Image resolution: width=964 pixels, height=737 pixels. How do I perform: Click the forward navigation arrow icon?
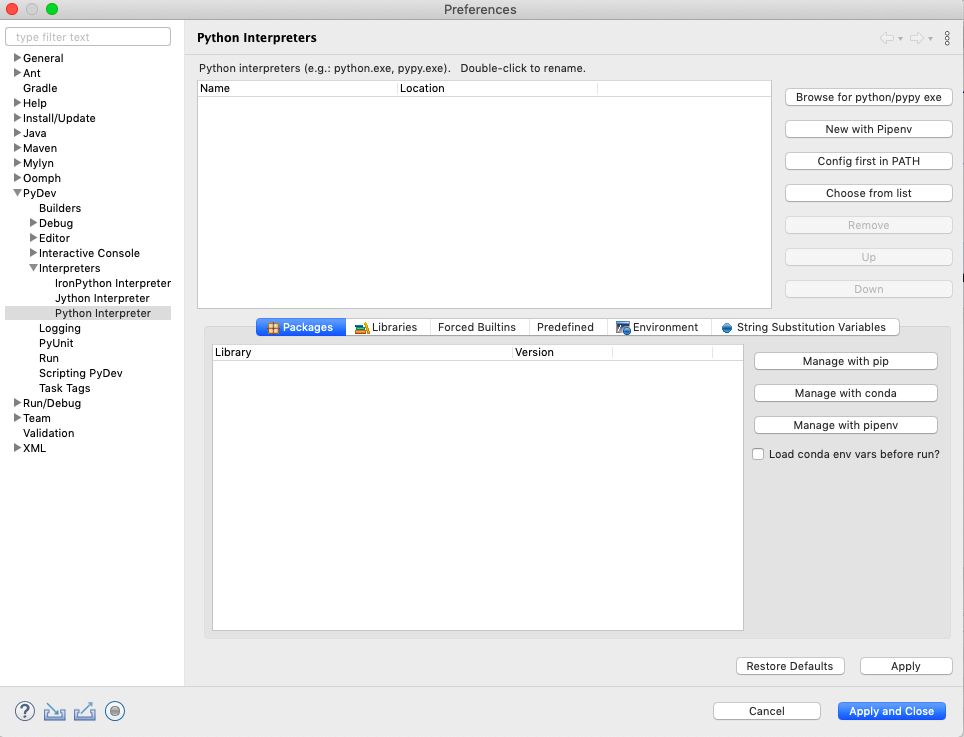[x=916, y=38]
